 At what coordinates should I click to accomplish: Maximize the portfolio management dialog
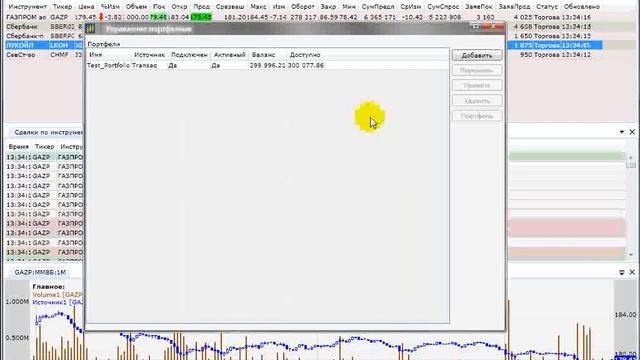tap(476, 27)
